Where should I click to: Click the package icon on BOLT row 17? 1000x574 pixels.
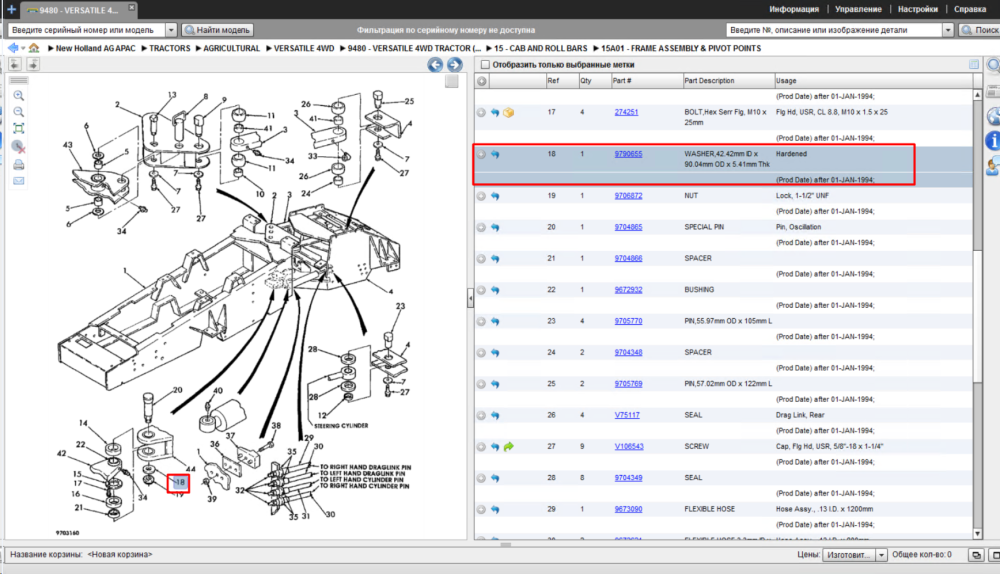point(508,113)
